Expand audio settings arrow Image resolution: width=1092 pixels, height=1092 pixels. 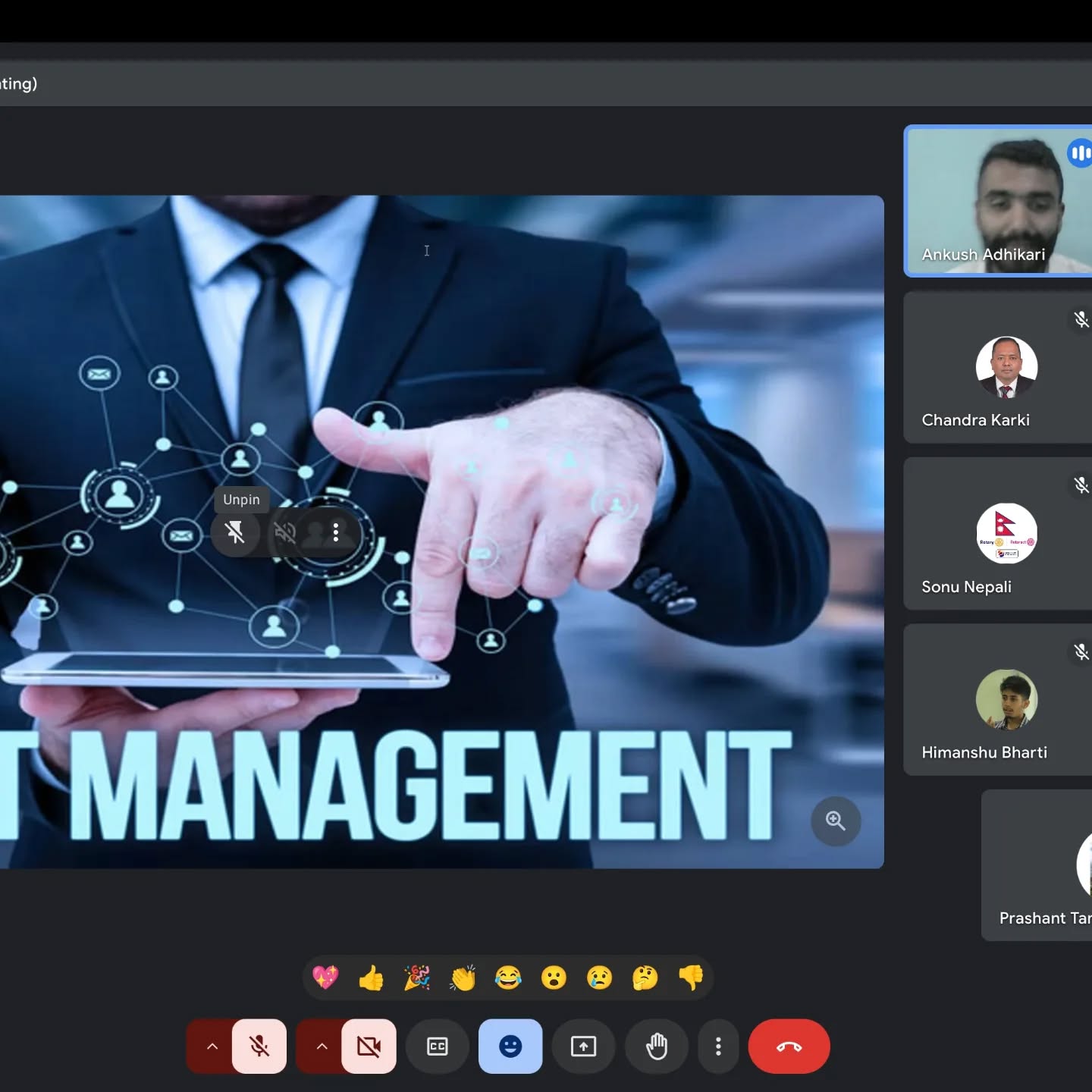(212, 1046)
